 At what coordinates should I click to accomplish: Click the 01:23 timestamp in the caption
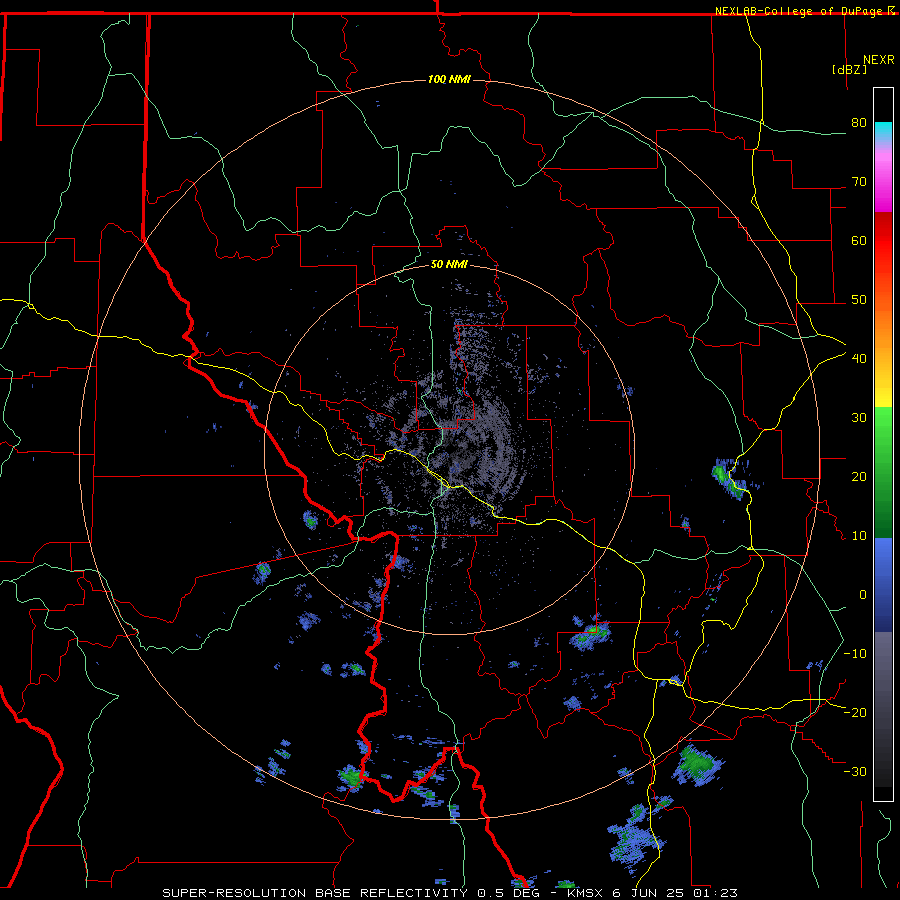click(714, 893)
